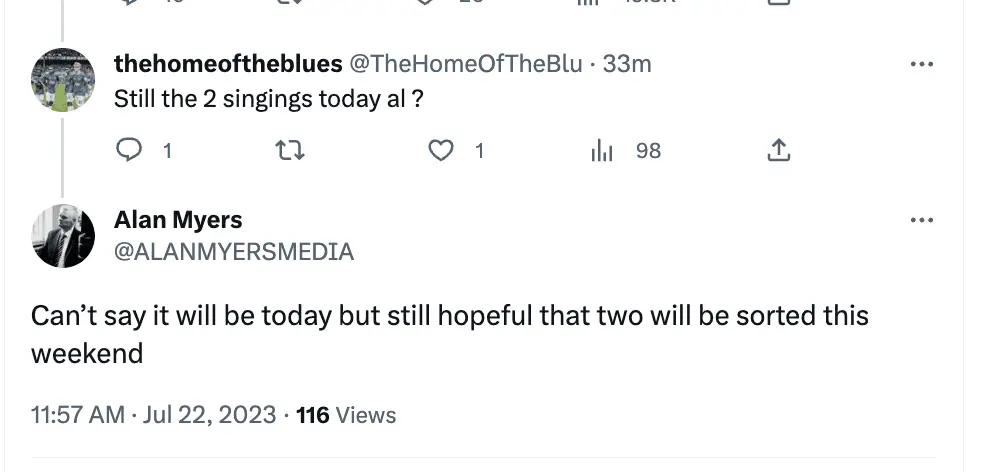Image resolution: width=984 pixels, height=472 pixels.
Task: Share the thehomeoftheblues tweet
Action: pos(779,151)
